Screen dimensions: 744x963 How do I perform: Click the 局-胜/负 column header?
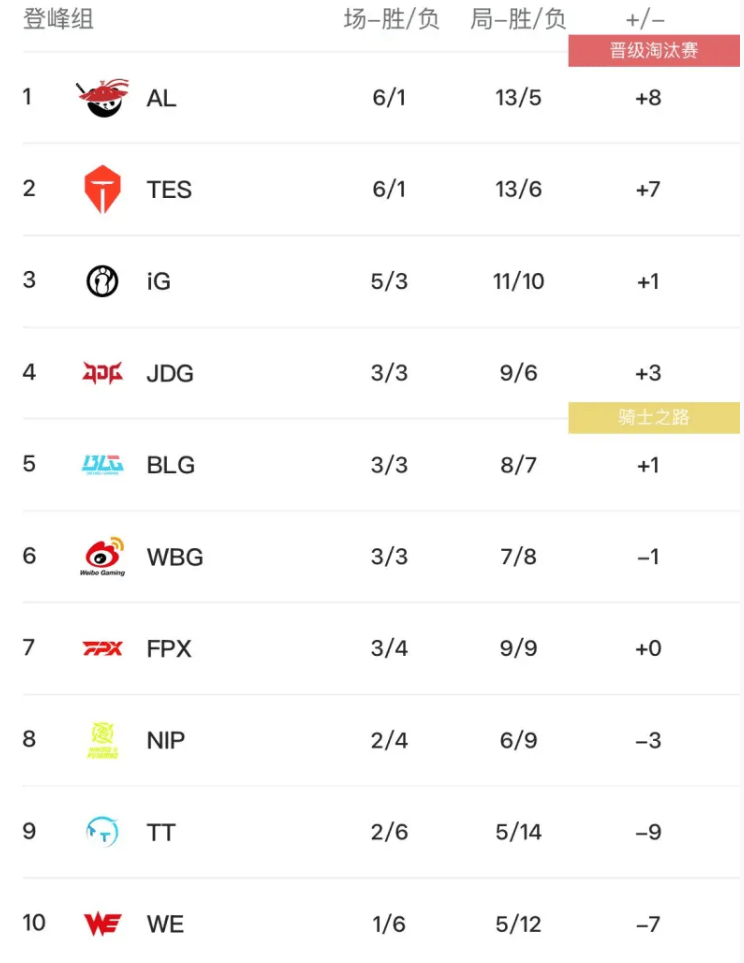pyautogui.click(x=518, y=19)
